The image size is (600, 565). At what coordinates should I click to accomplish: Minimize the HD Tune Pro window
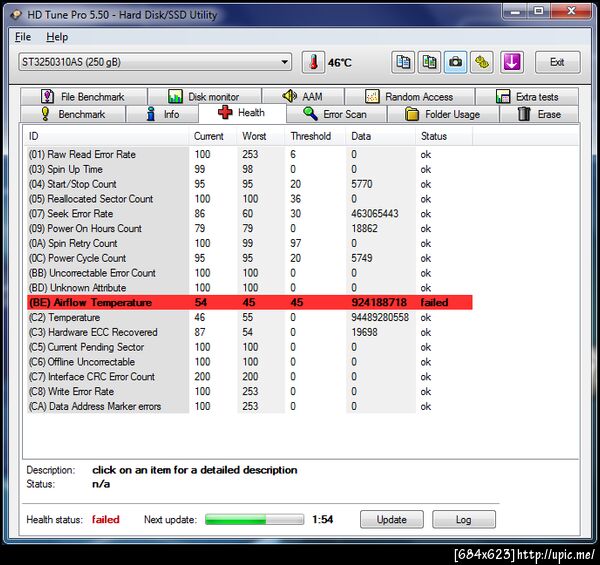(x=515, y=11)
